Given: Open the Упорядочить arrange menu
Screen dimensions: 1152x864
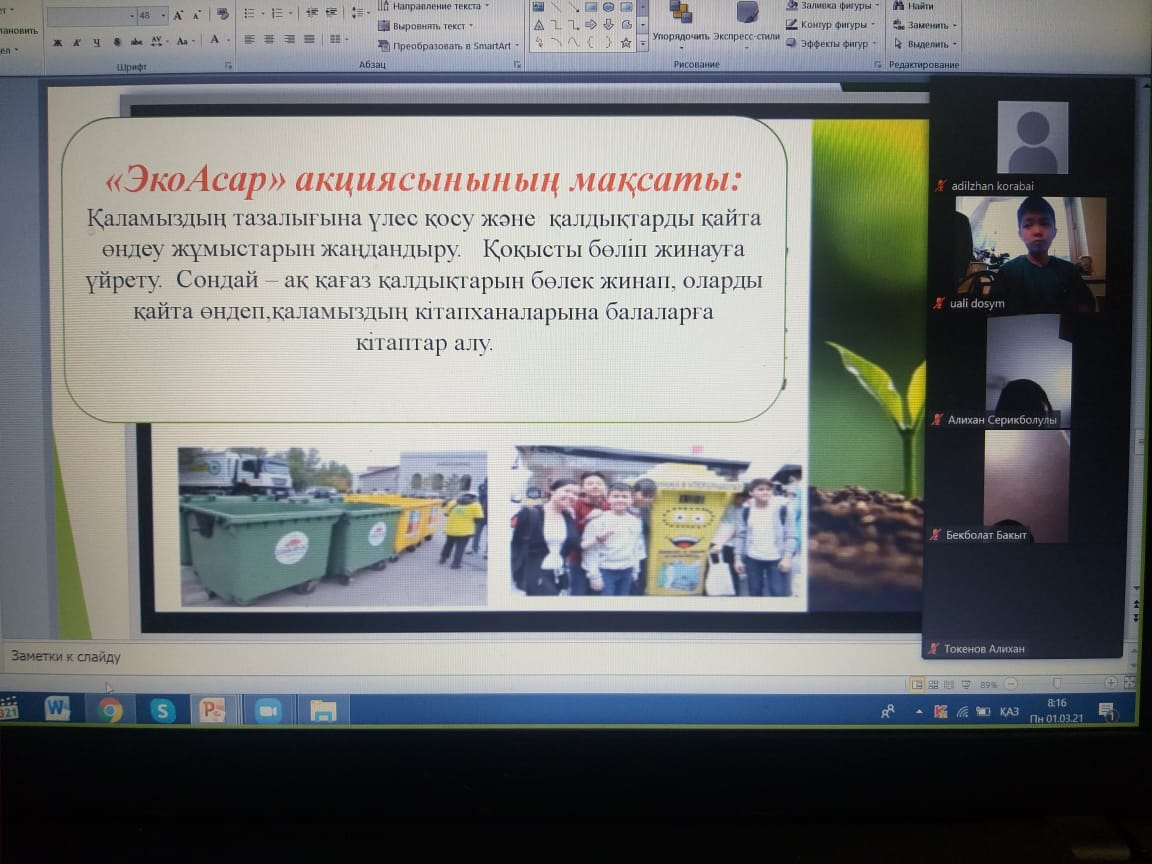Looking at the screenshot, I should click(x=681, y=24).
